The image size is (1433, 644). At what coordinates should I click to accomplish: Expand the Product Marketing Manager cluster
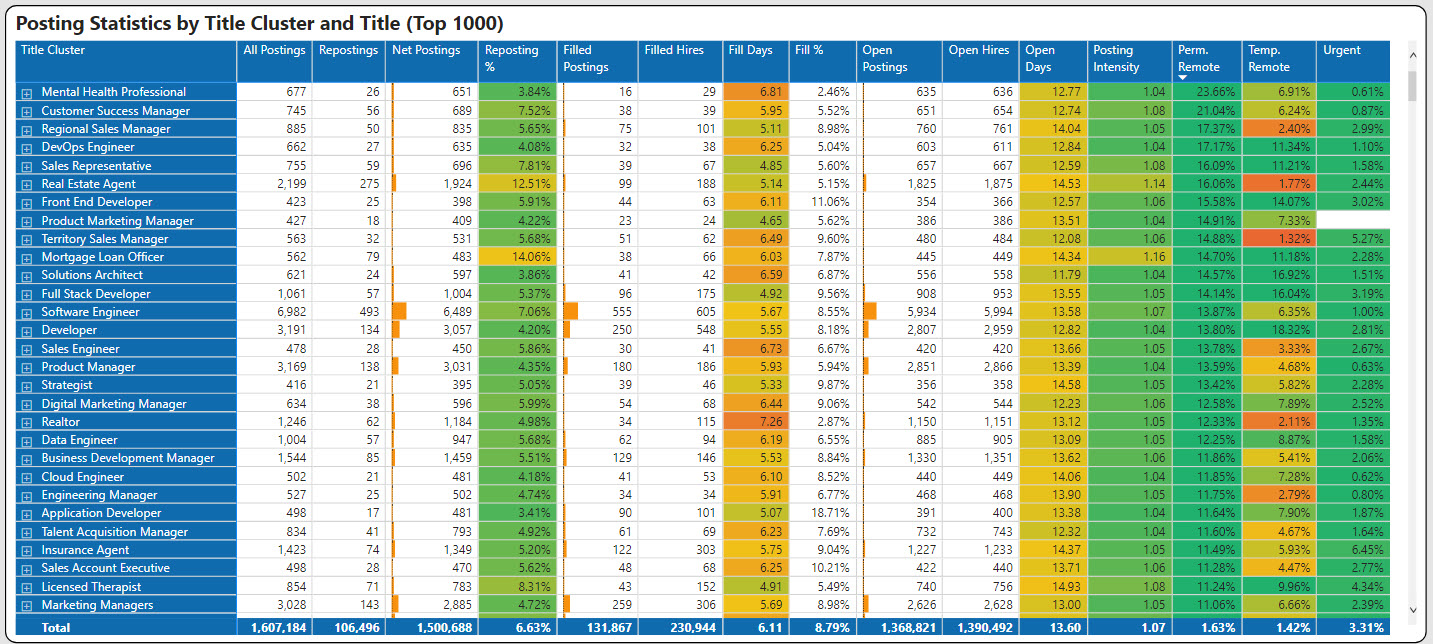click(x=27, y=221)
